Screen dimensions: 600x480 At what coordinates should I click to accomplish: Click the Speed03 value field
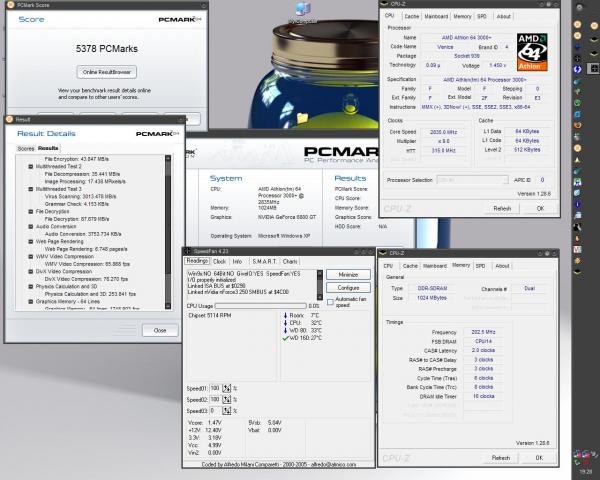point(215,411)
